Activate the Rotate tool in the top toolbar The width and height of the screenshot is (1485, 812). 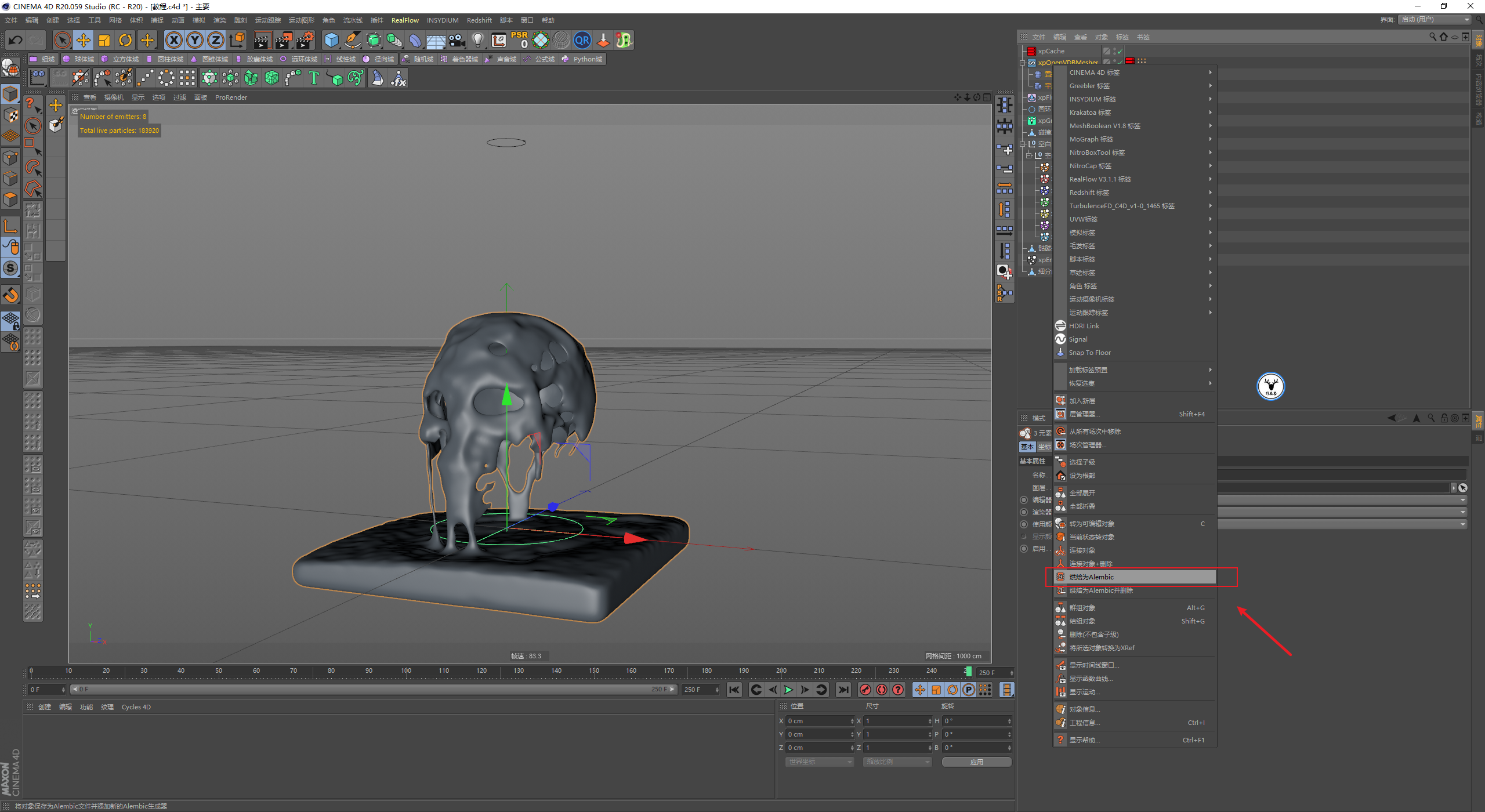pyautogui.click(x=125, y=40)
